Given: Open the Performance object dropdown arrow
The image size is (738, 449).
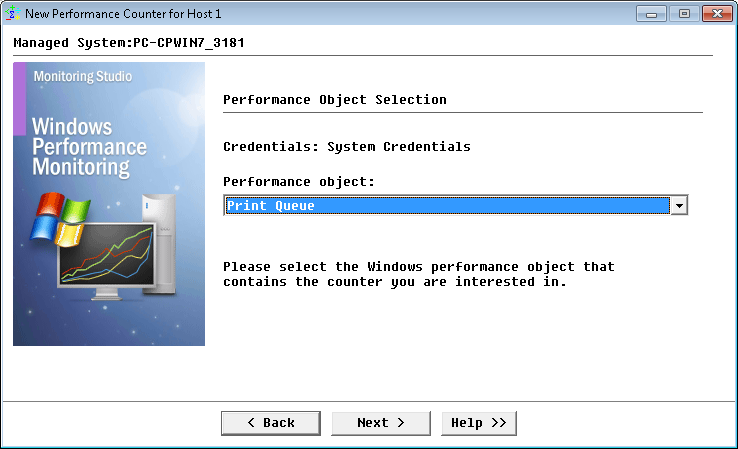Looking at the screenshot, I should click(679, 206).
